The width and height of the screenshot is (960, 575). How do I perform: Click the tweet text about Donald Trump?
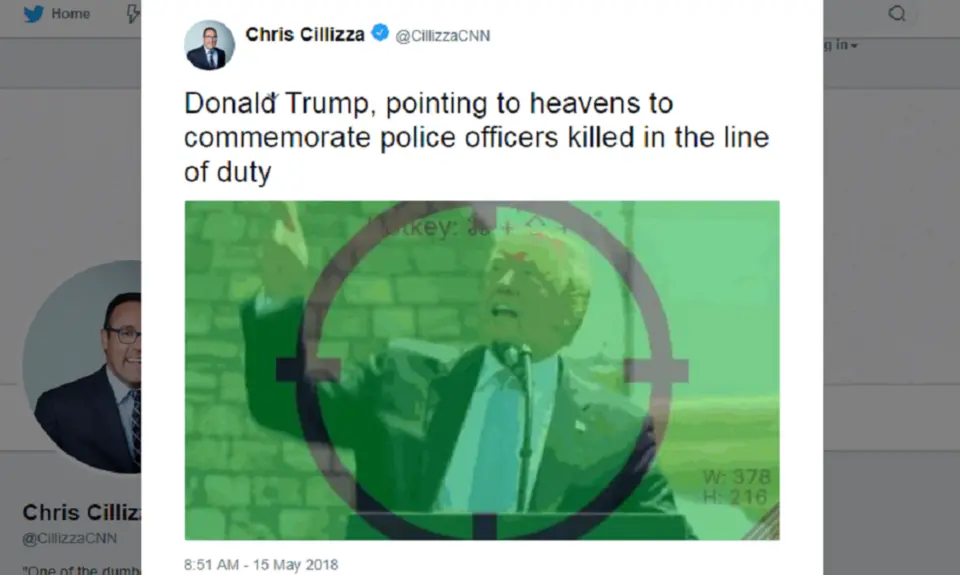pos(476,137)
